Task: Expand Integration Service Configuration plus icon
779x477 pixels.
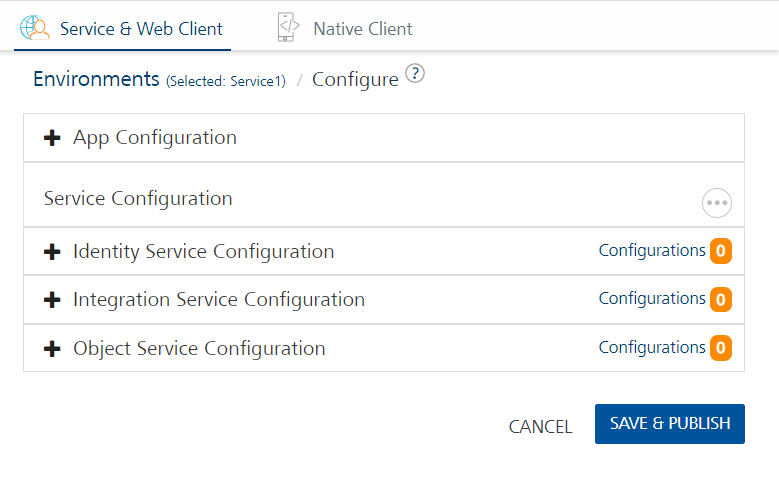Action: click(52, 300)
